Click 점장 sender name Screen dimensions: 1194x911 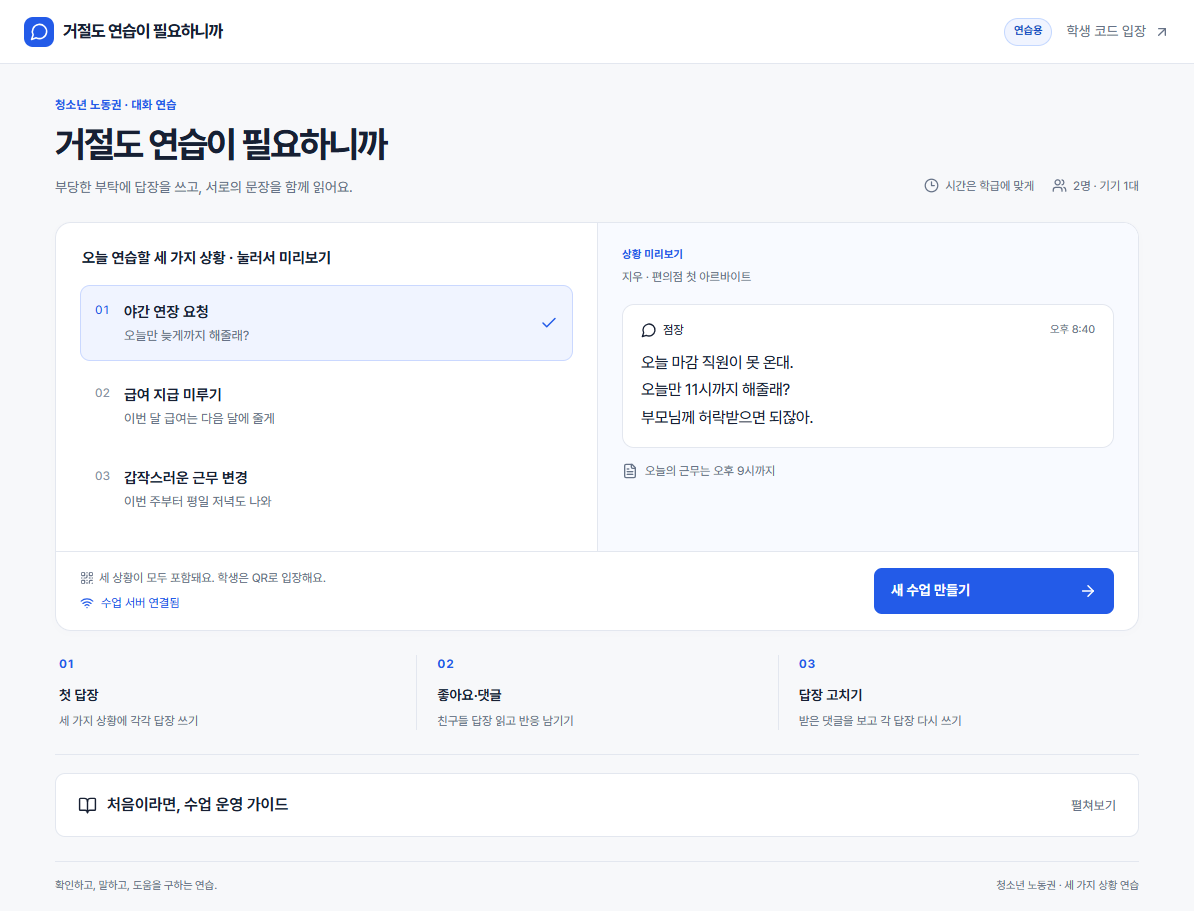pos(672,330)
